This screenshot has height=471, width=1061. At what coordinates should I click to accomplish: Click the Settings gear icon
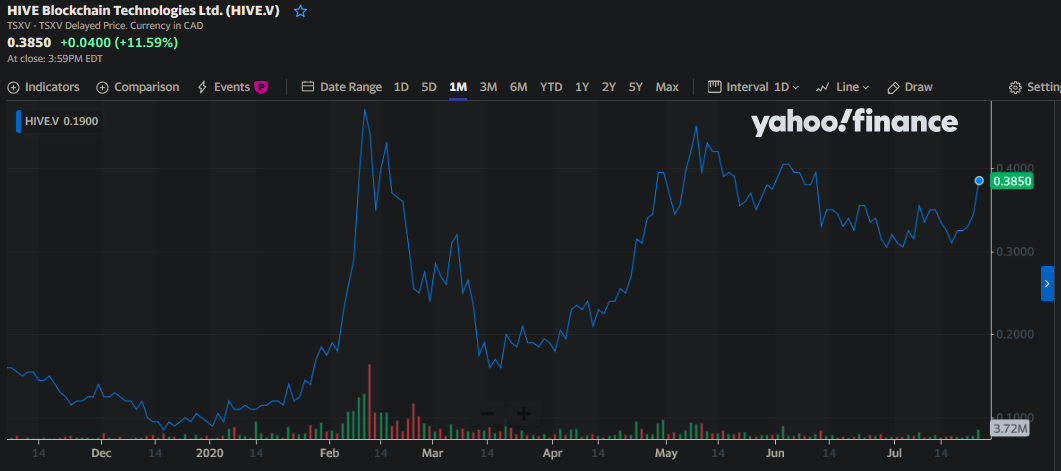(x=1015, y=87)
